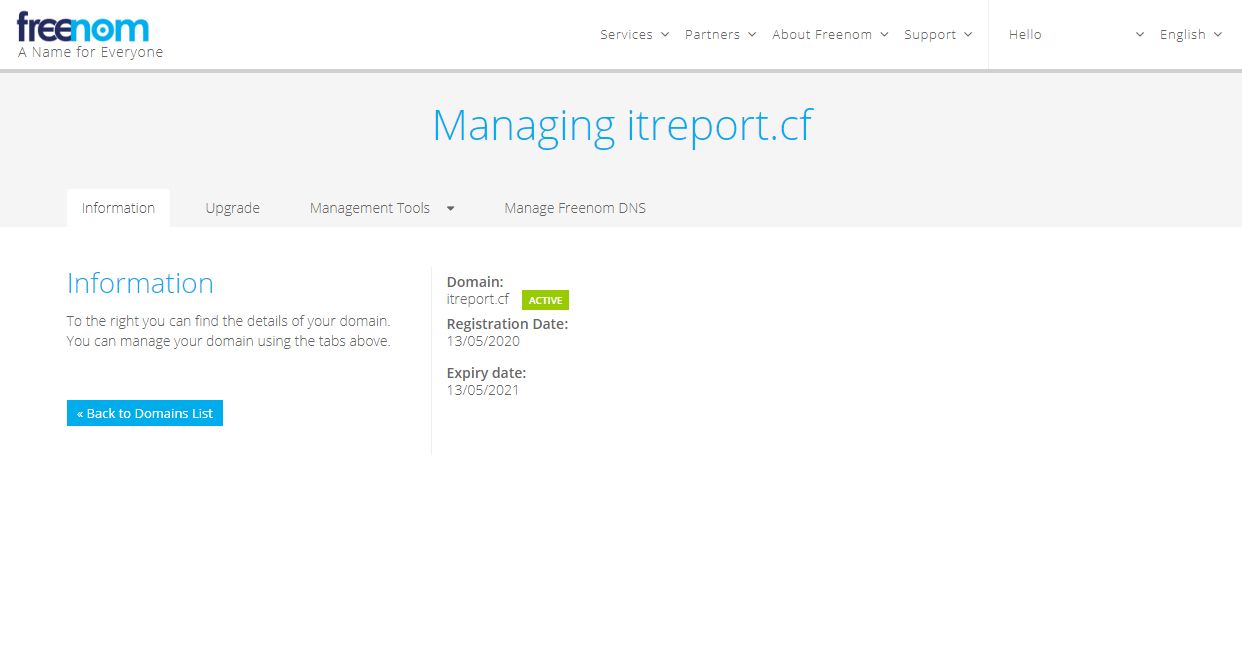The image size is (1242, 653).
Task: Click the A Name for Everyone tagline
Action: [90, 52]
